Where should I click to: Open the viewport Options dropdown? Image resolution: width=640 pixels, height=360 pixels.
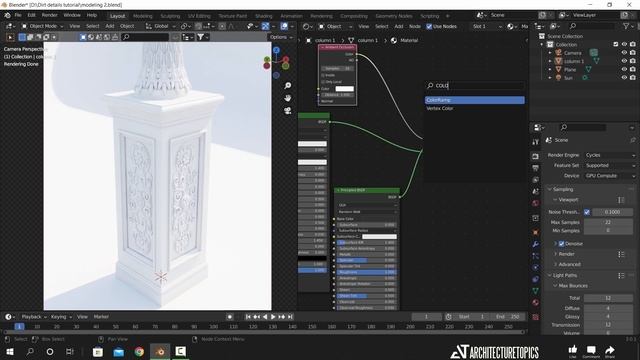click(x=281, y=37)
